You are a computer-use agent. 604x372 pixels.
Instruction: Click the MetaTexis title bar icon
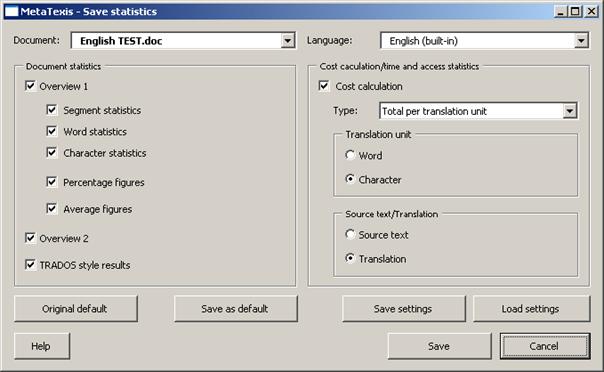12,12
